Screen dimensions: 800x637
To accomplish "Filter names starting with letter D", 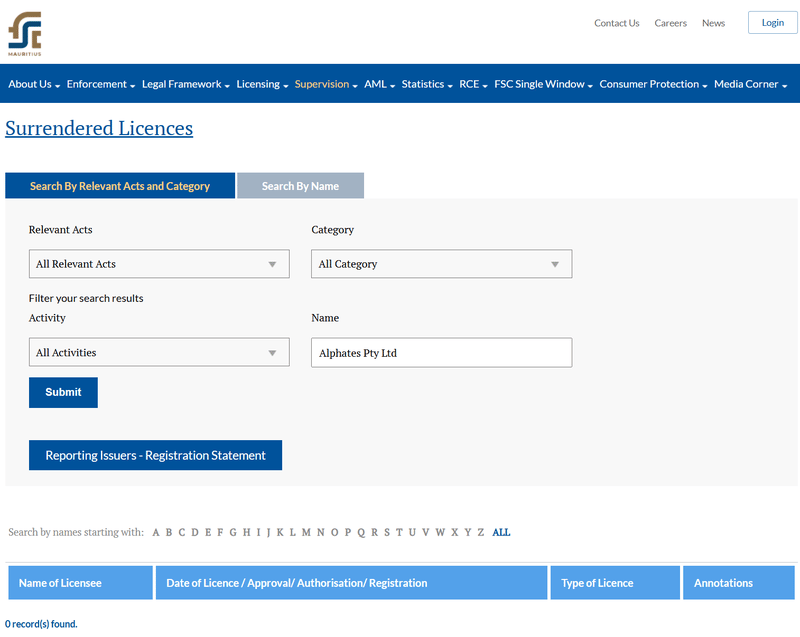I will 195,532.
